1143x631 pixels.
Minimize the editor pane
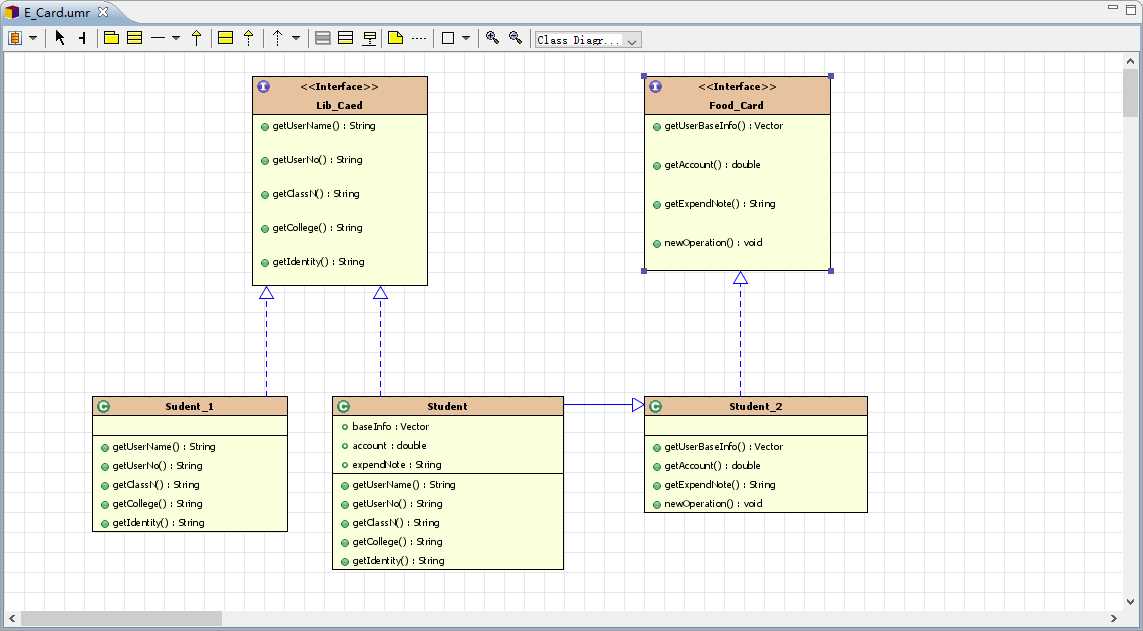[1113, 8]
